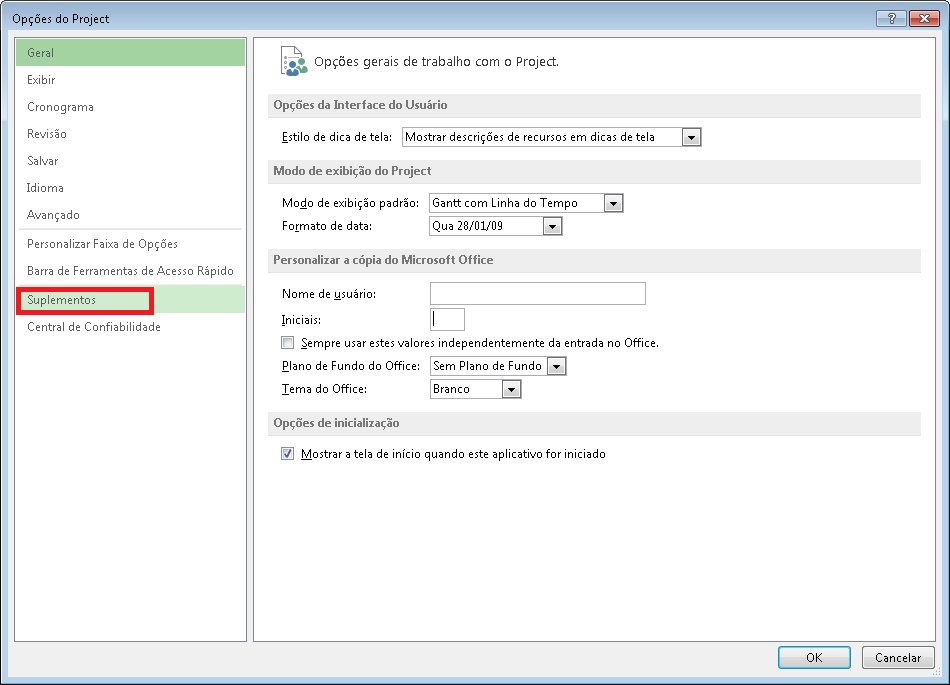Open the Exibir settings page

45,79
